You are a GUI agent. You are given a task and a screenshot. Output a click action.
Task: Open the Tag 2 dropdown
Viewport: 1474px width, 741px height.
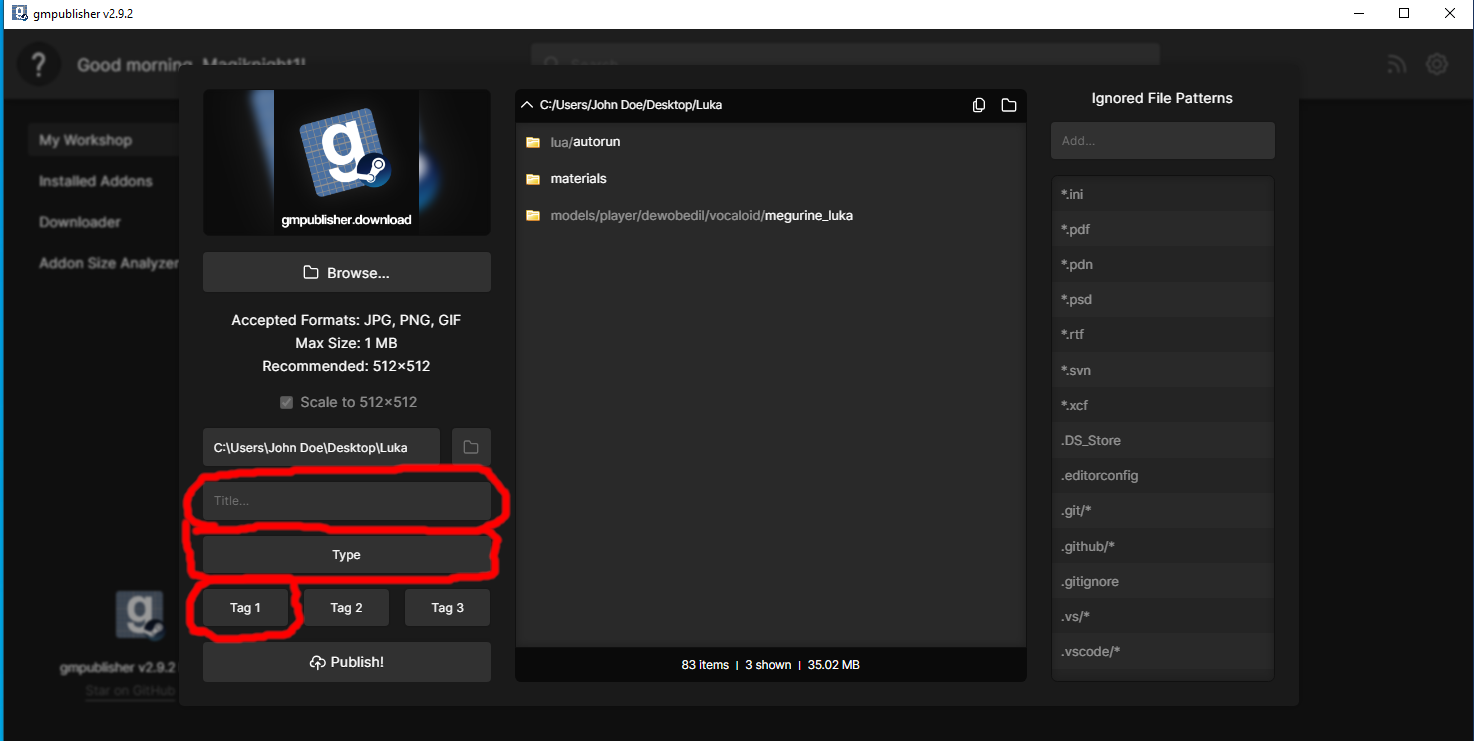[x=347, y=608]
